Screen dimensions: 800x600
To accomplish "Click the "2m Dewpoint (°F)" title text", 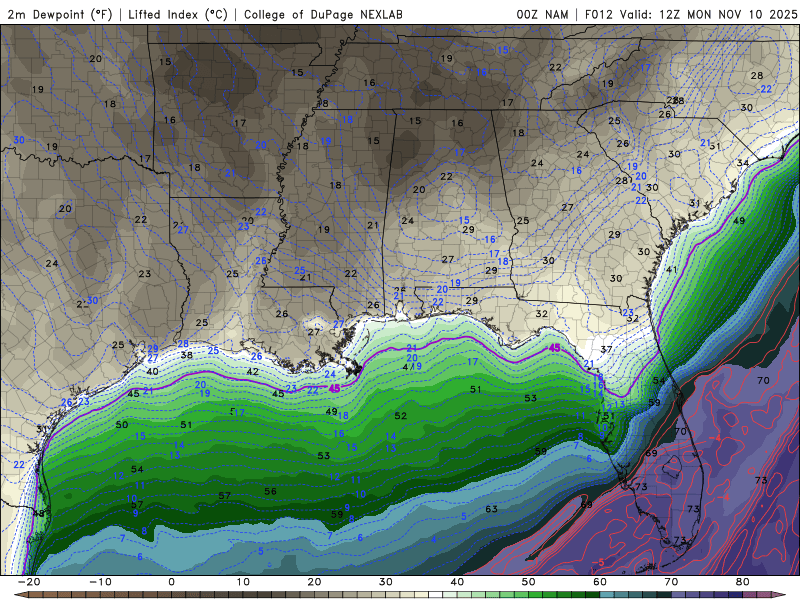I will [x=60, y=14].
